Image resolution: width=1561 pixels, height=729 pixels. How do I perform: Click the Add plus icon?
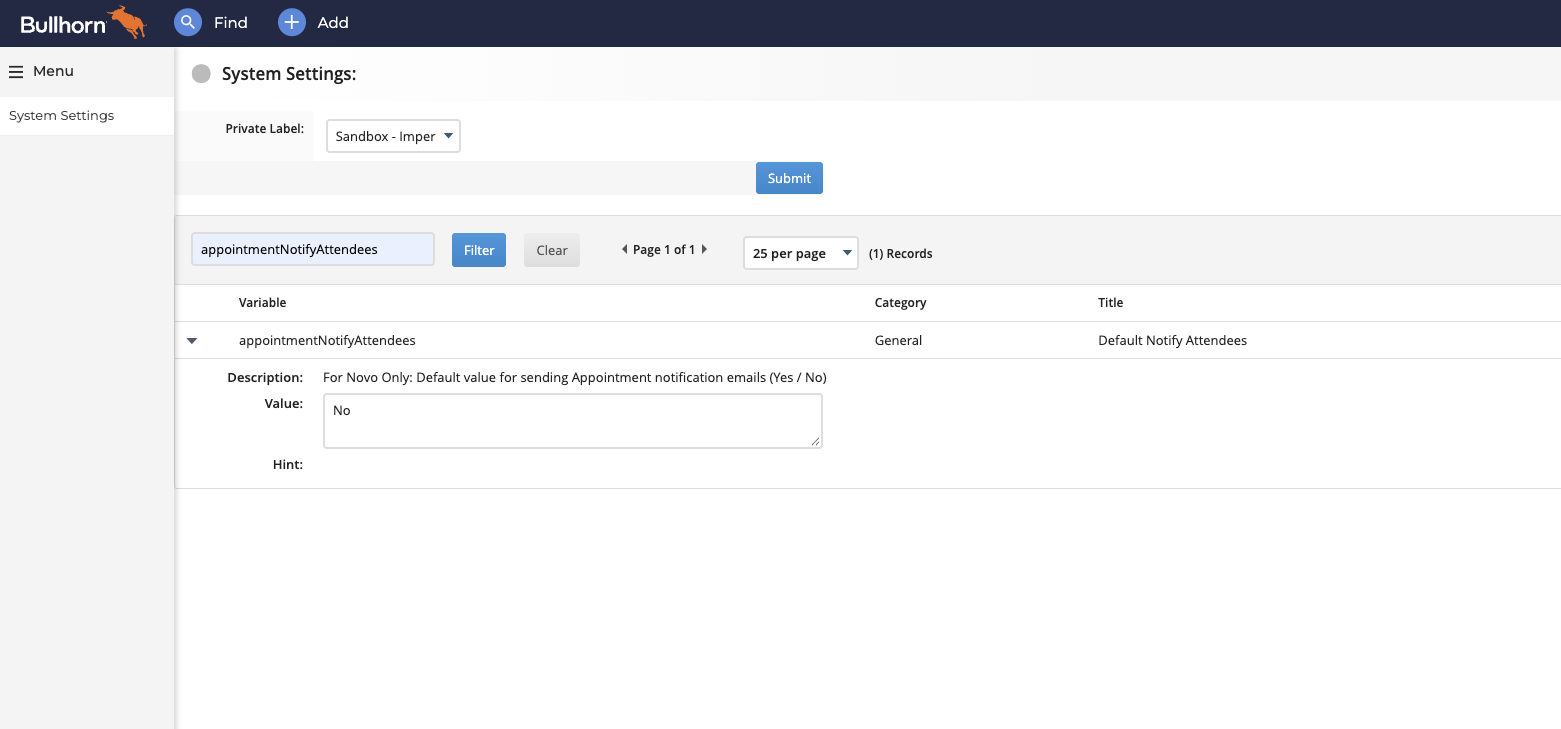[x=292, y=22]
